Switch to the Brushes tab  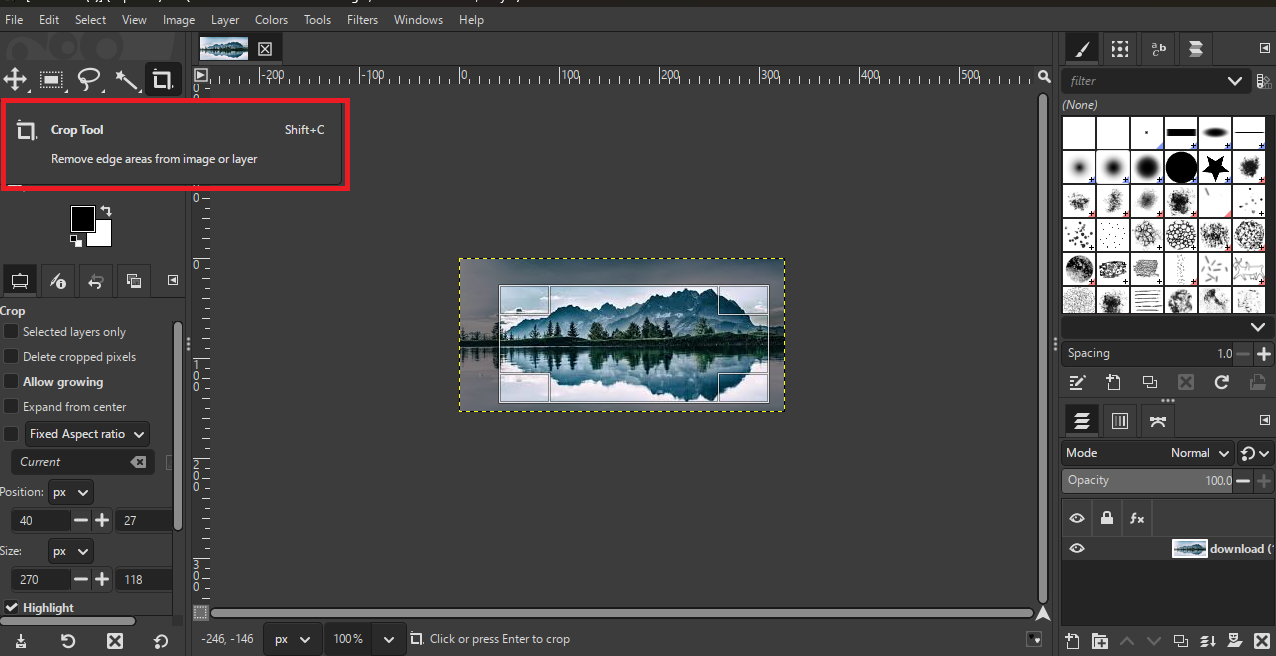(1080, 48)
